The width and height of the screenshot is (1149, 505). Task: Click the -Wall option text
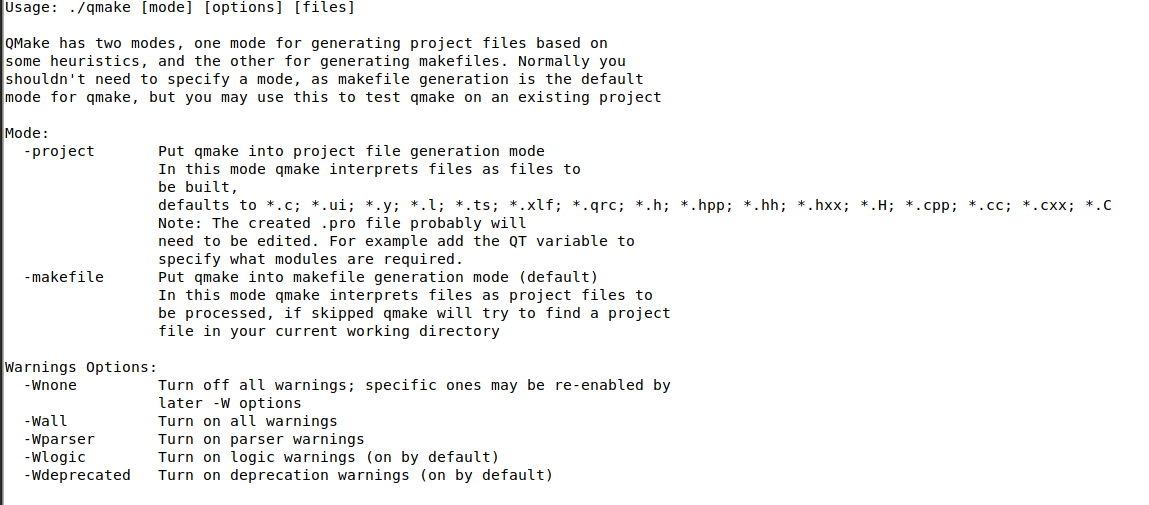tap(46, 421)
